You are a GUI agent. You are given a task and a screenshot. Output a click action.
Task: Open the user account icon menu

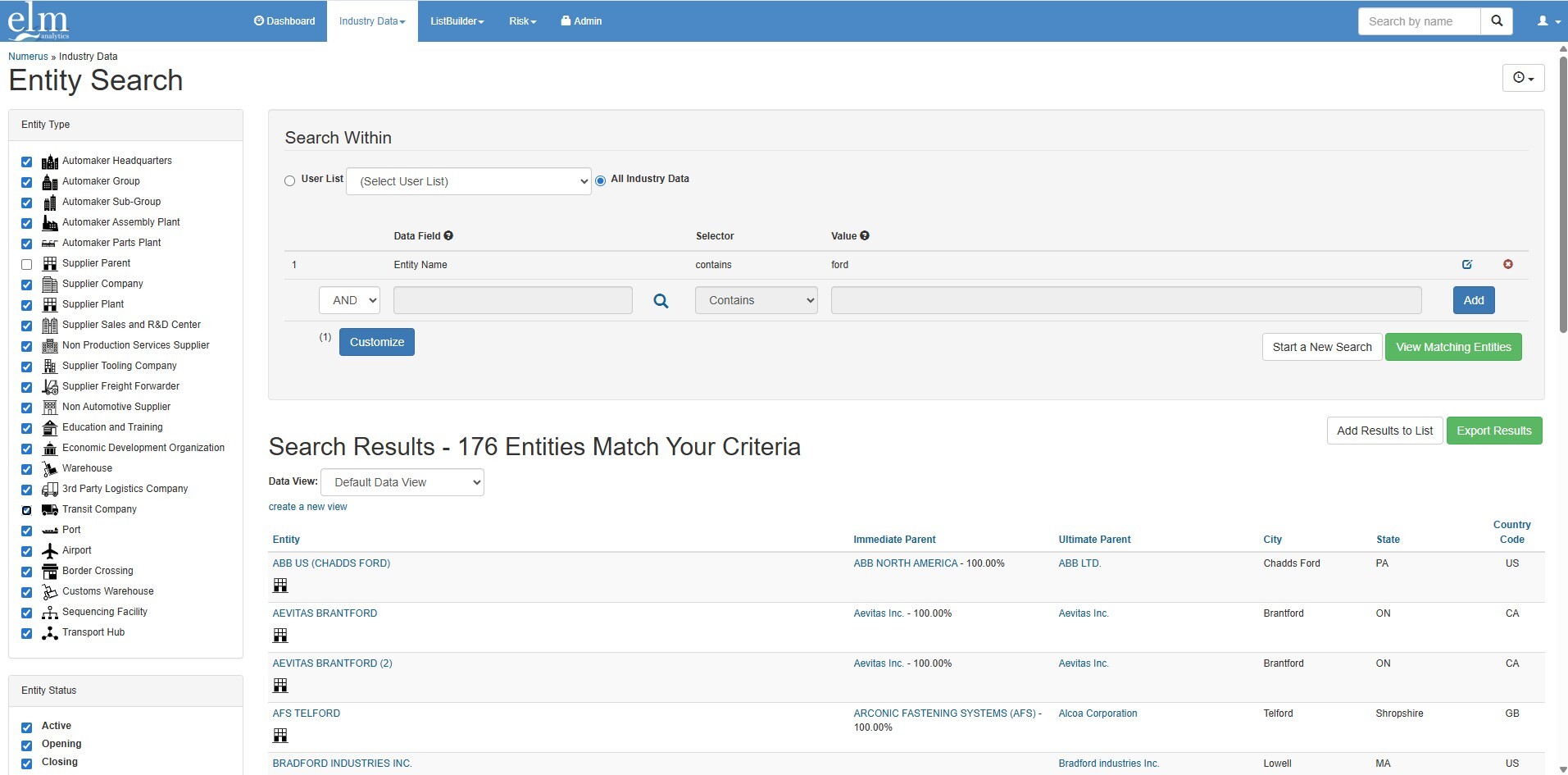click(x=1547, y=21)
